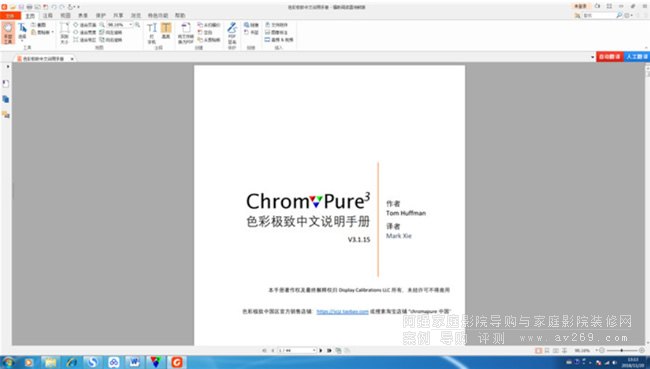The image size is (650, 369).
Task: Open the orange 文件 (File) menu
Action: [10, 15]
